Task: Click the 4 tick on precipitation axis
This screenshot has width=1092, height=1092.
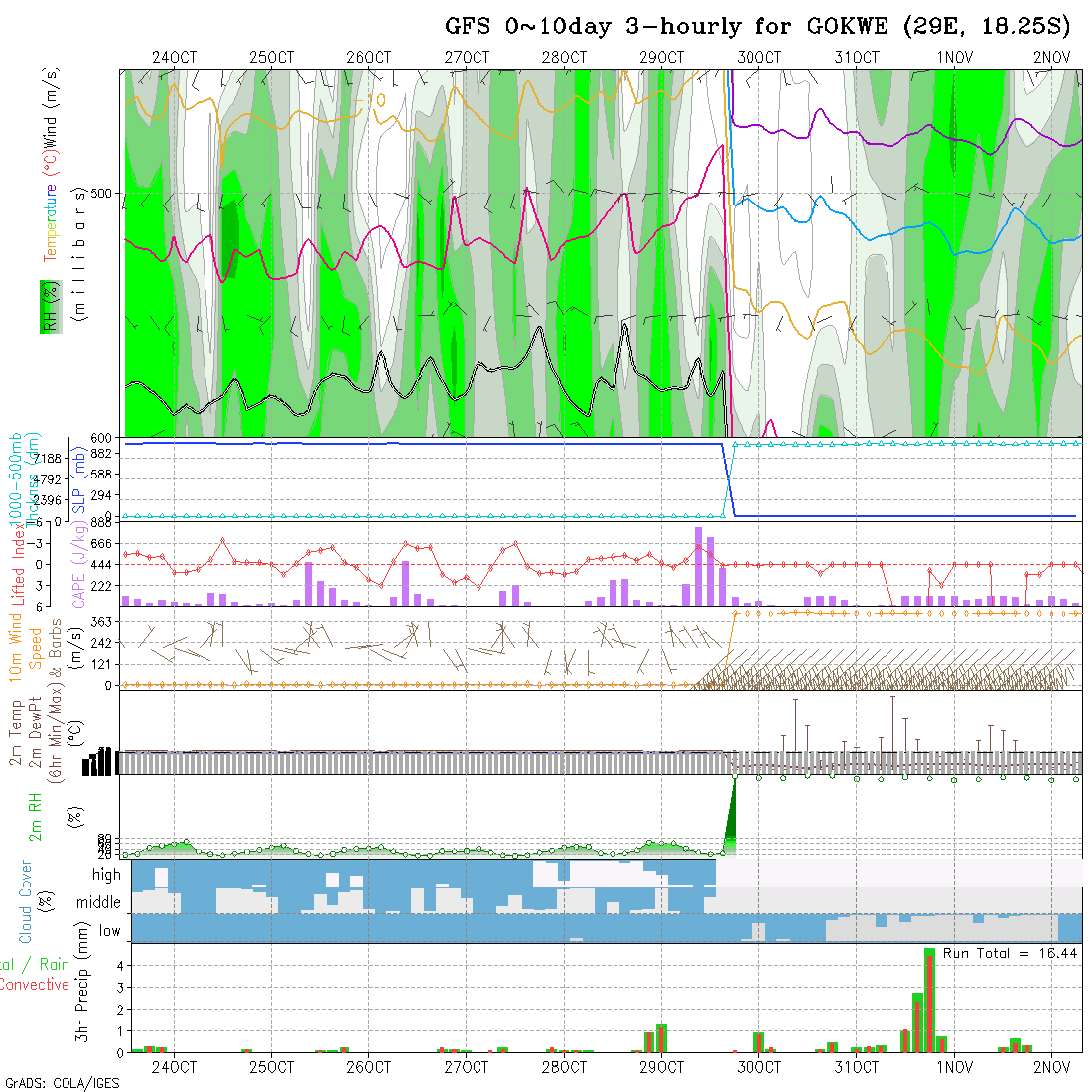Action: click(120, 966)
